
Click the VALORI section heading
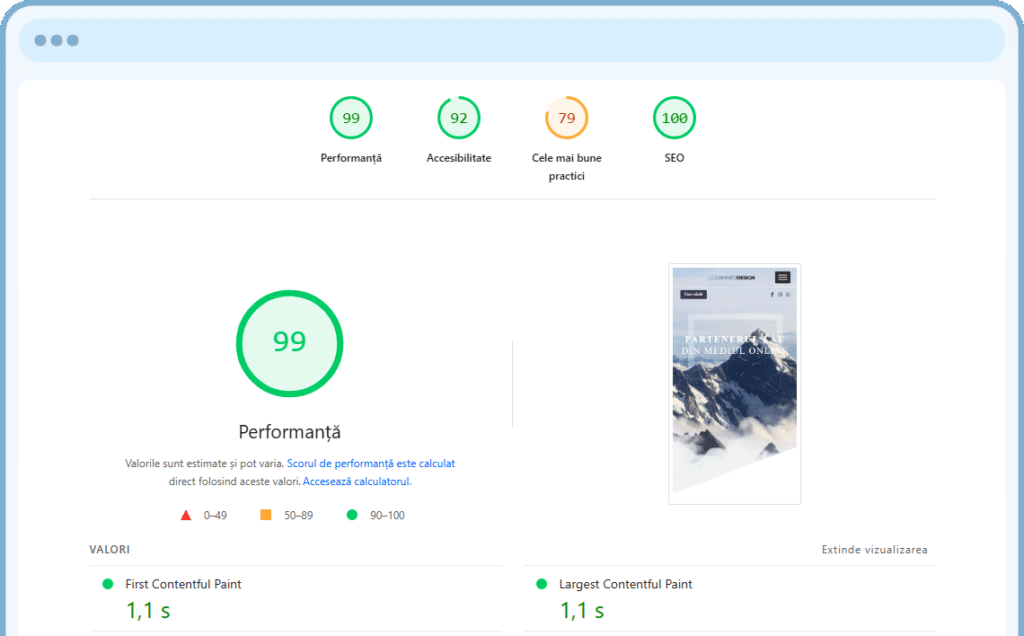tap(110, 550)
